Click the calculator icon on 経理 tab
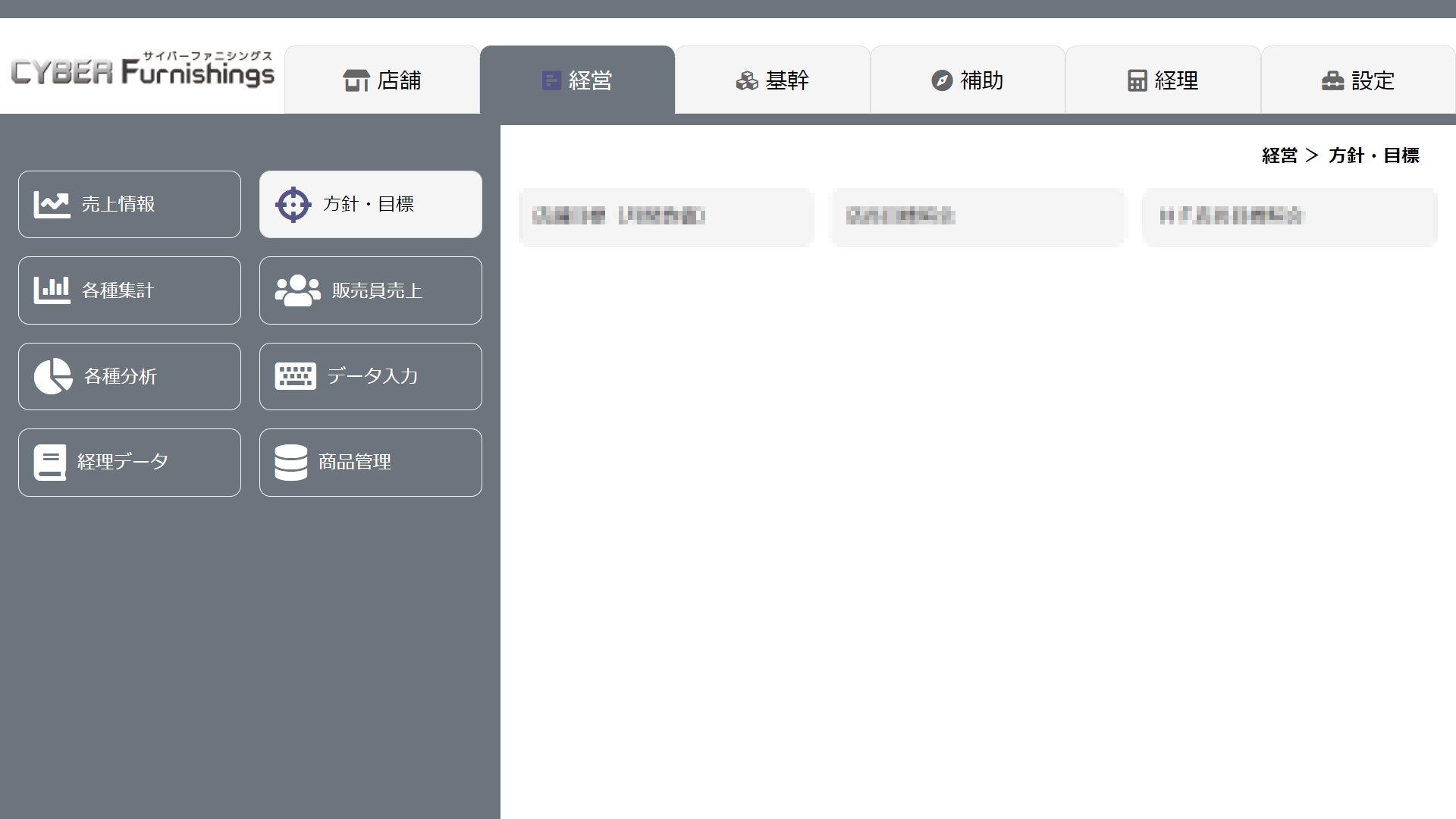Screen dimensions: 1456x819 [1137, 80]
